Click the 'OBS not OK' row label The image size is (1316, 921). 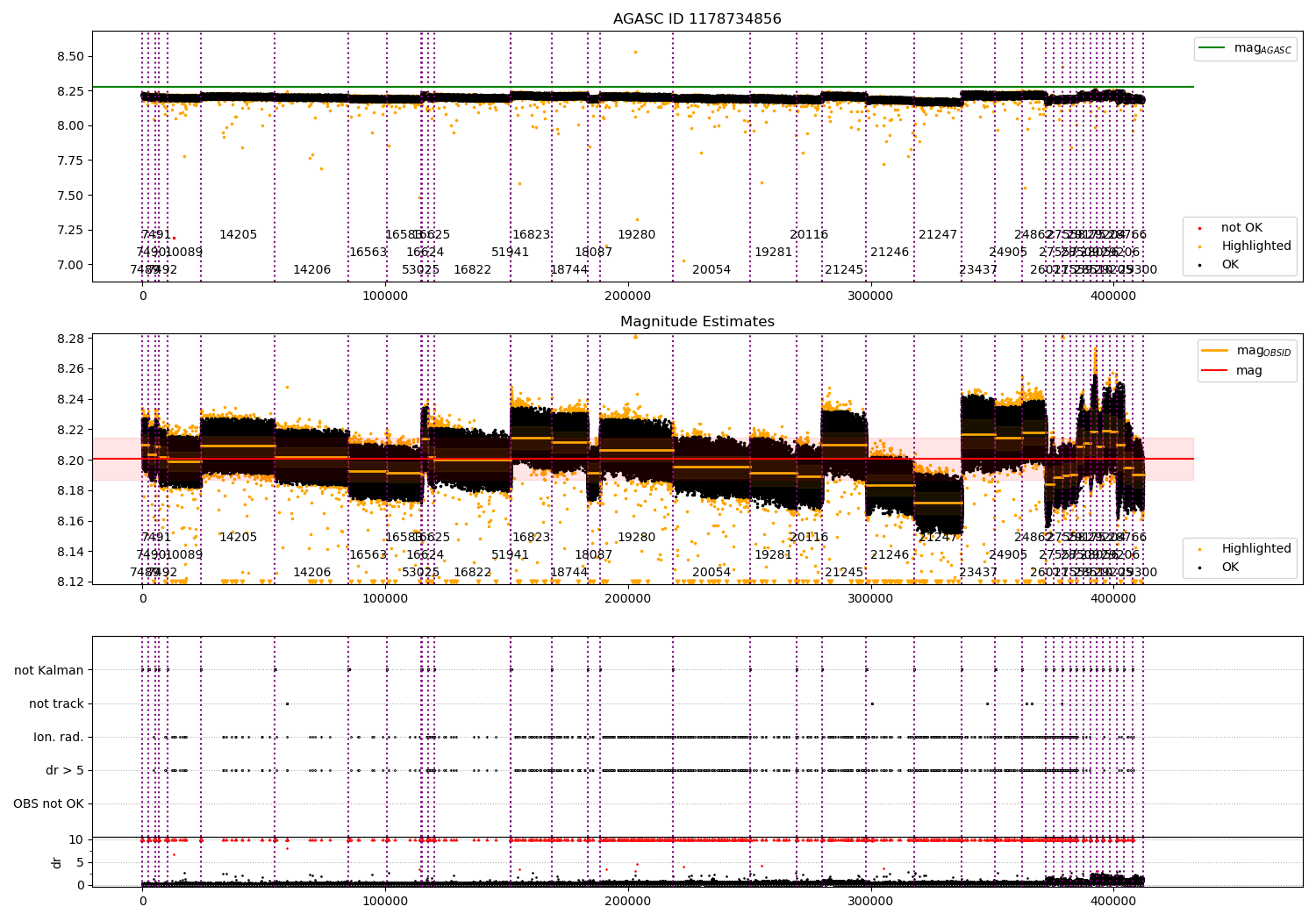[48, 803]
